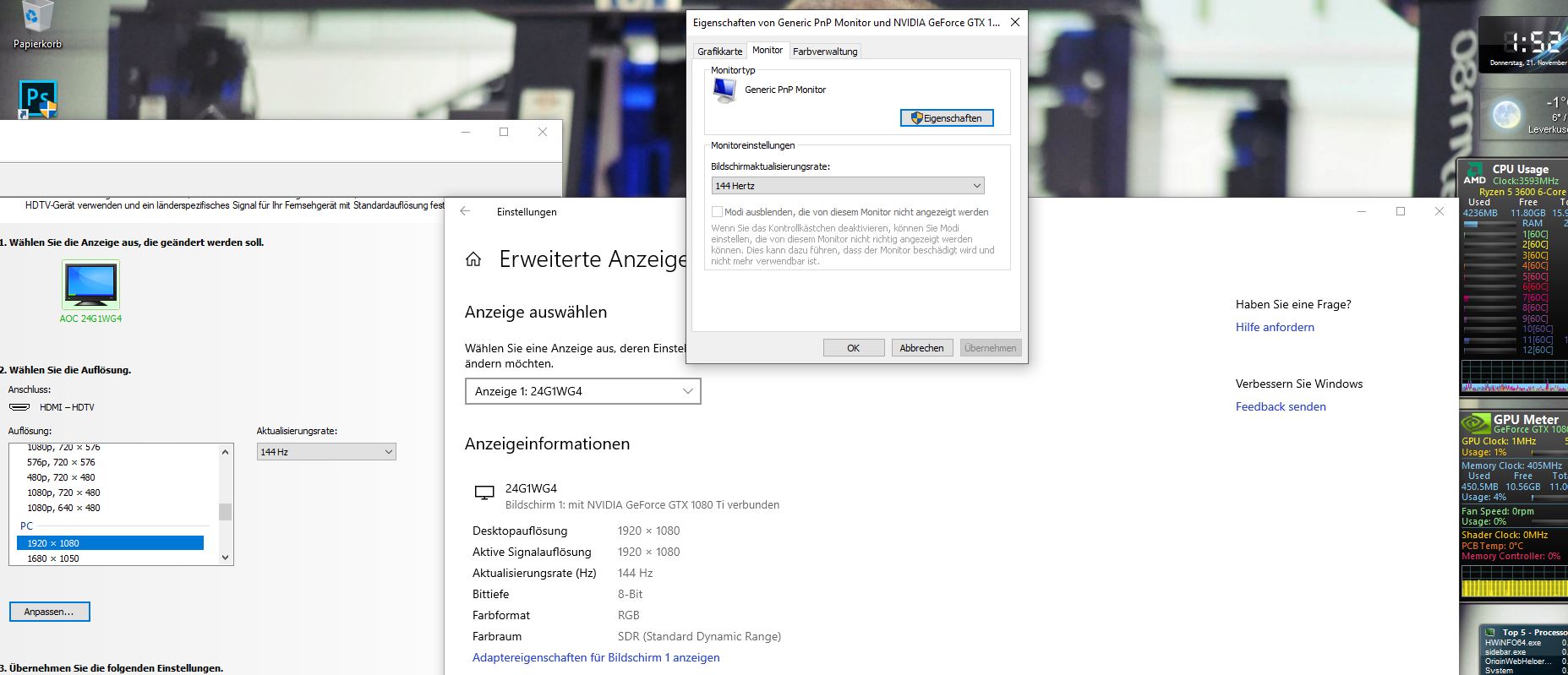This screenshot has height=675, width=1568.
Task: Click the GPU usage yellow graph
Action: coord(1513,582)
